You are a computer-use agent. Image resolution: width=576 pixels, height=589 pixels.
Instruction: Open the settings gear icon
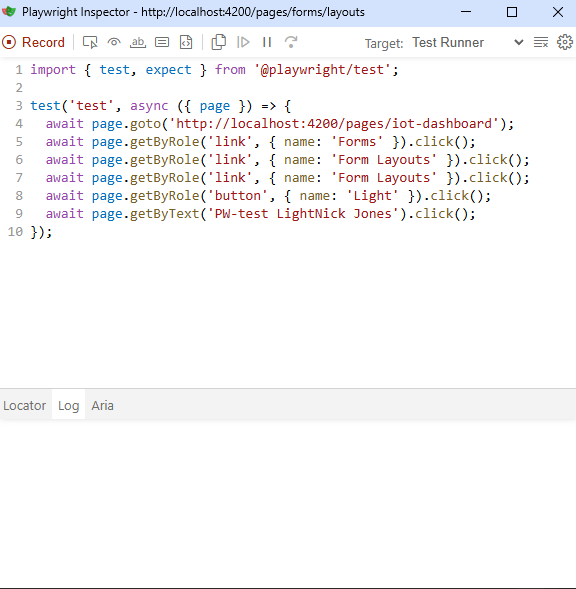565,42
